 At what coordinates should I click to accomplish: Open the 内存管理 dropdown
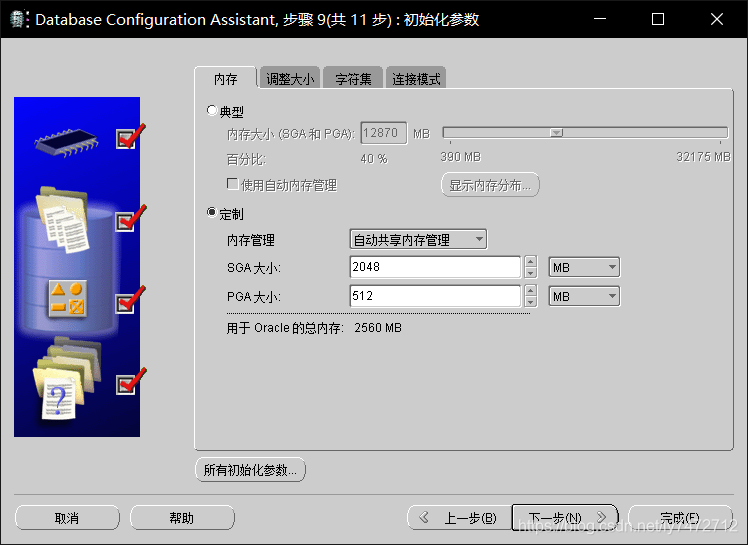418,240
